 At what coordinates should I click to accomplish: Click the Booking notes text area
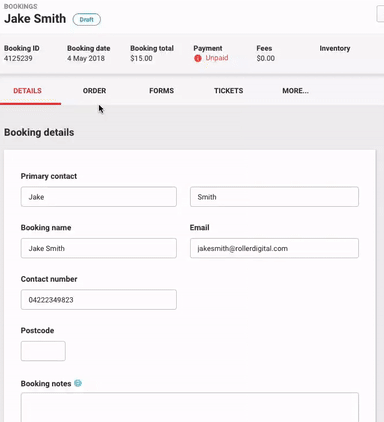pyautogui.click(x=190, y=407)
